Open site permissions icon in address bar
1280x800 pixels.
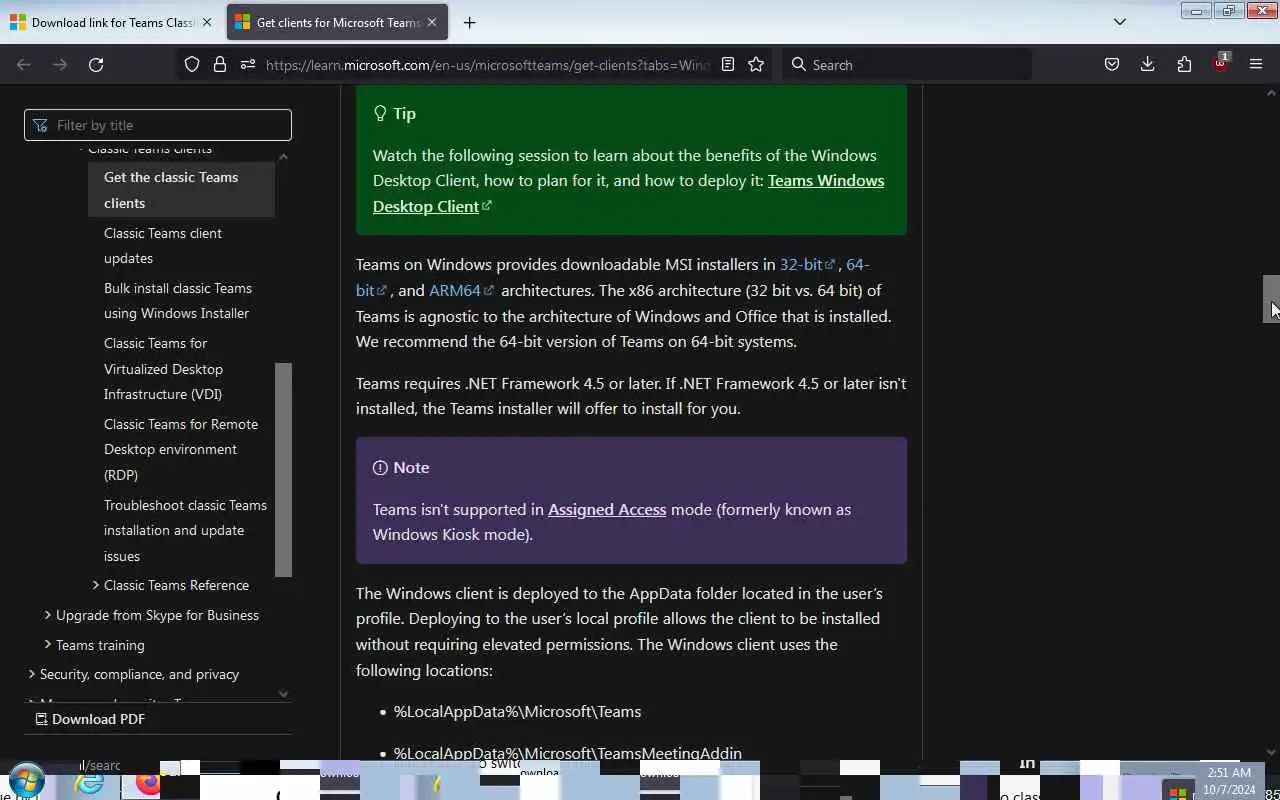click(x=248, y=64)
